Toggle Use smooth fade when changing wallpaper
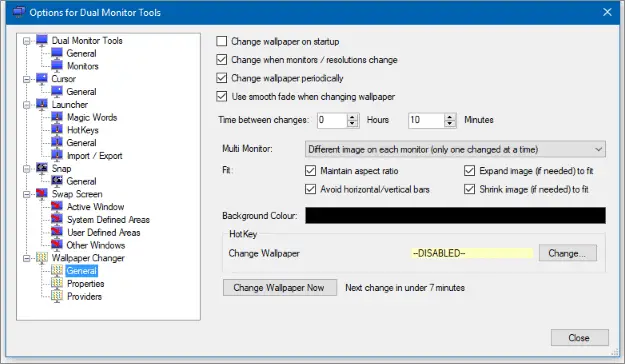625x364 pixels. point(222,96)
